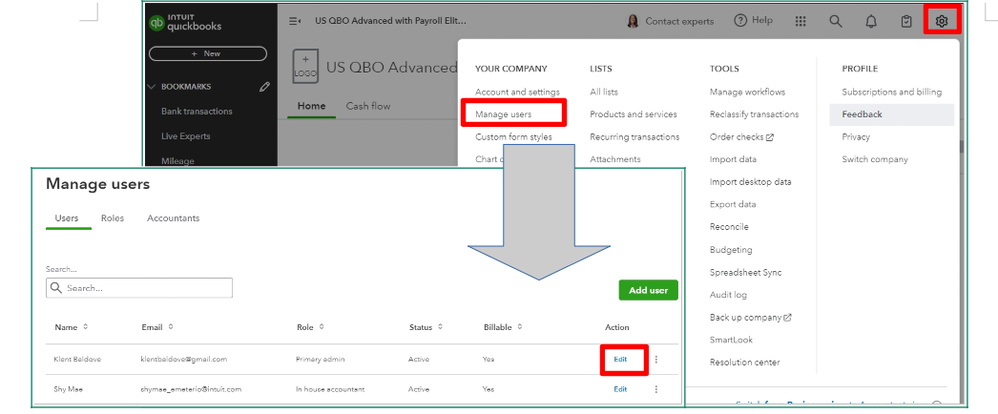Viewport: 998px width, 414px height.
Task: Open SmartLook
Action: tap(731, 339)
